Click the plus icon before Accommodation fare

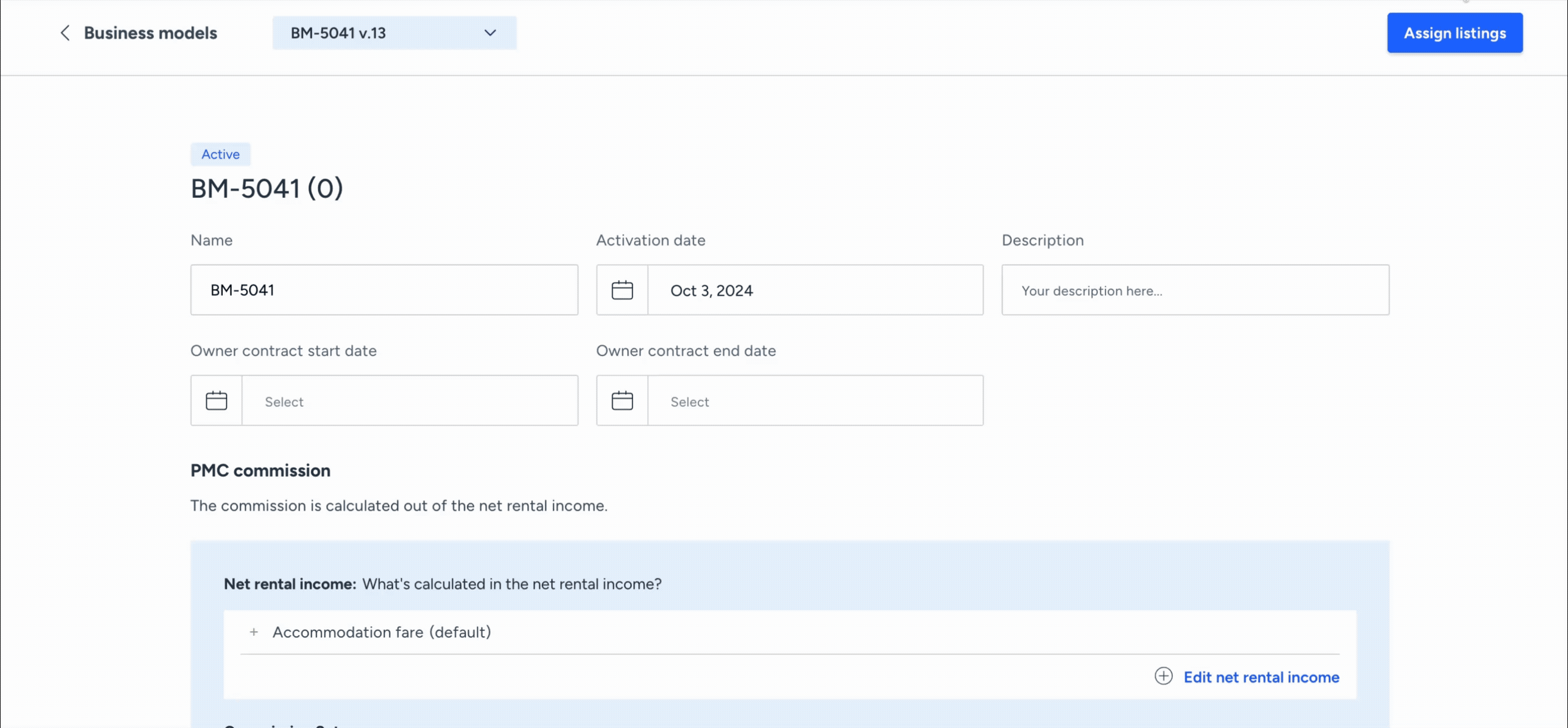[x=254, y=632]
